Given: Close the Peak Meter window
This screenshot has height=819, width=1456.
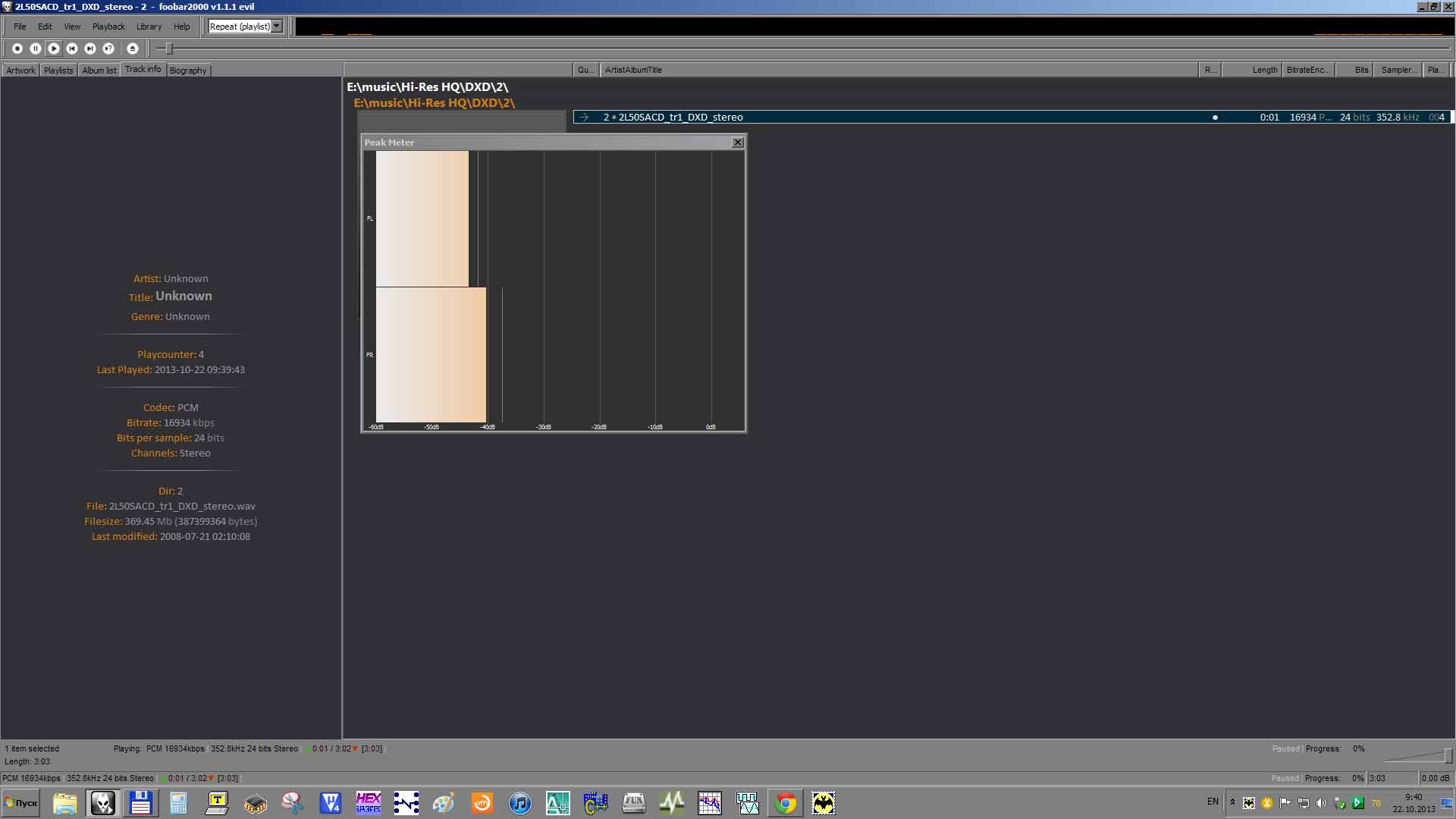Looking at the screenshot, I should pyautogui.click(x=737, y=142).
